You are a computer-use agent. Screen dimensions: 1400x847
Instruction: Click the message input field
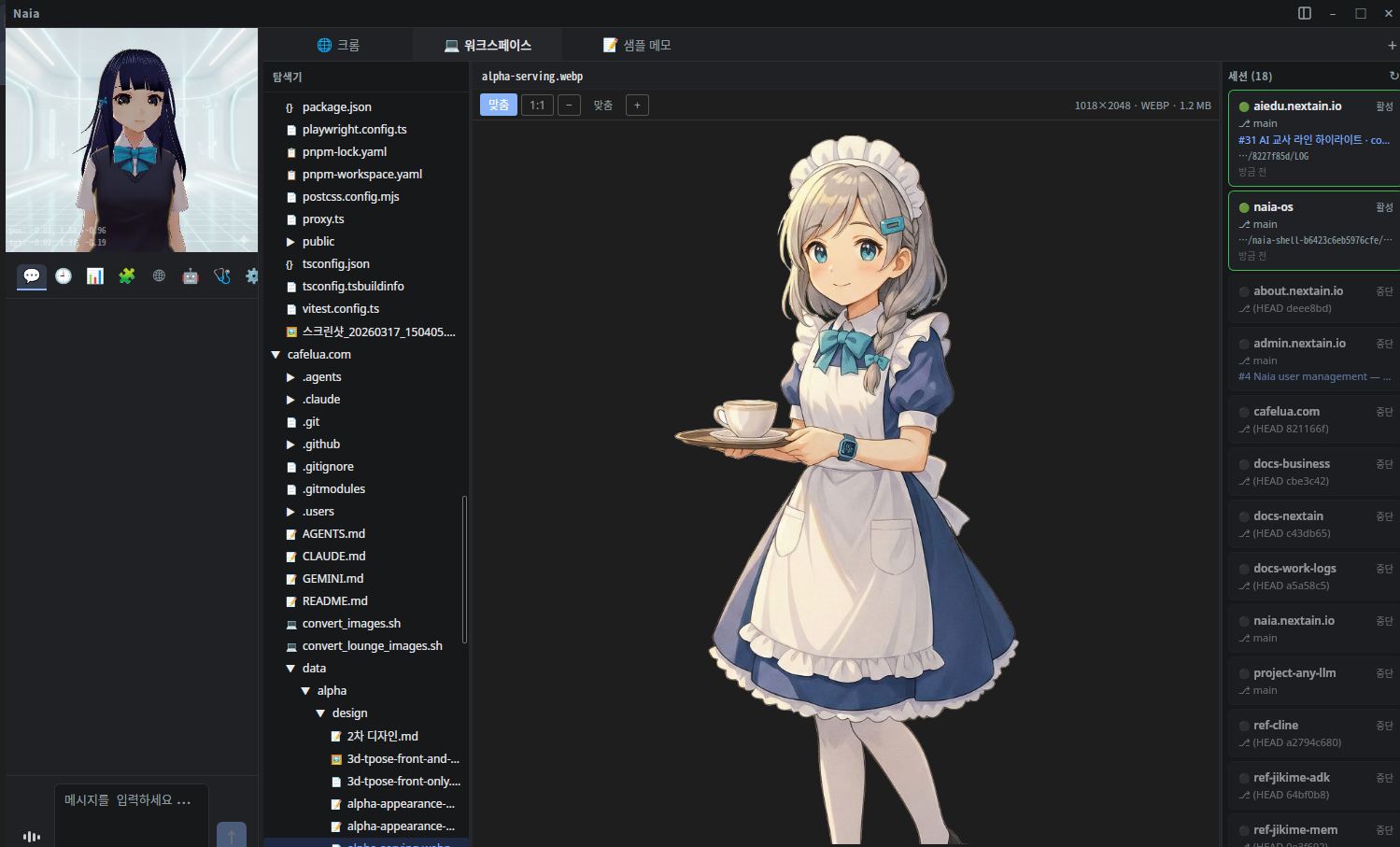click(131, 801)
